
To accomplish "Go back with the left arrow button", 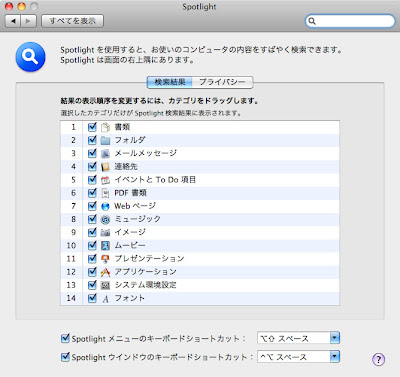I will pos(13,21).
